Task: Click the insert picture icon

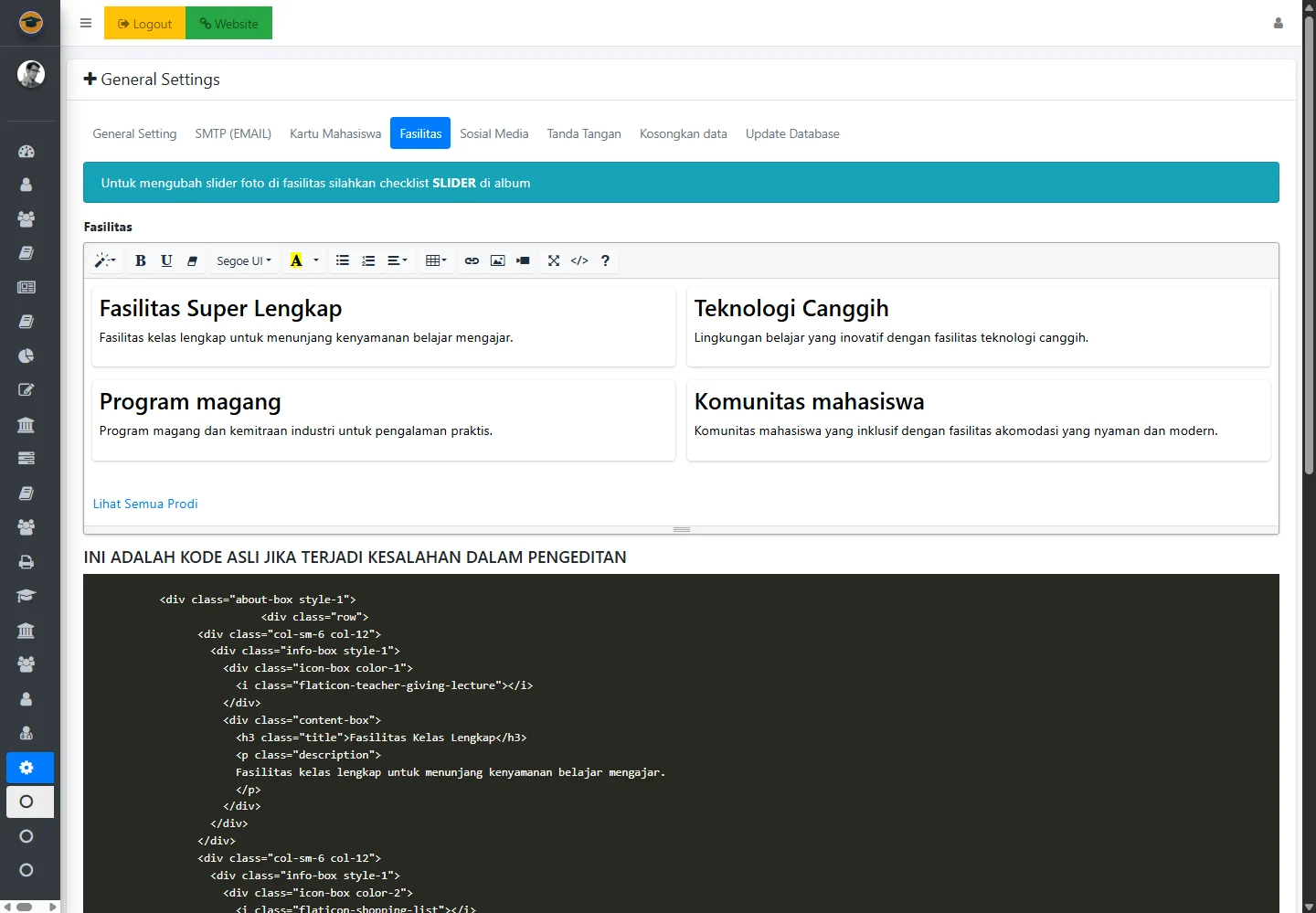Action: coord(497,260)
